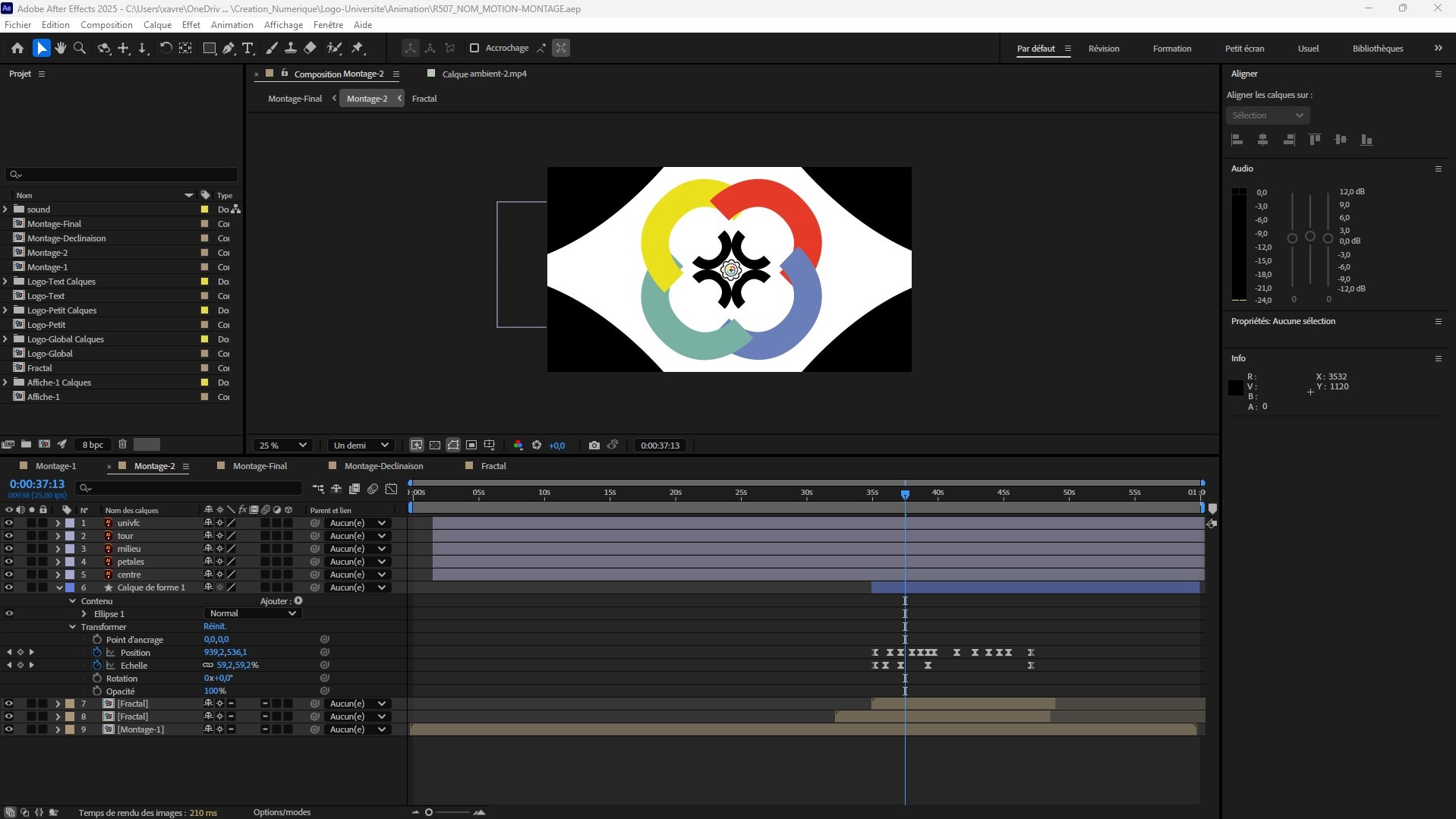Select the Text tool
This screenshot has height=819, width=1456.
point(247,48)
